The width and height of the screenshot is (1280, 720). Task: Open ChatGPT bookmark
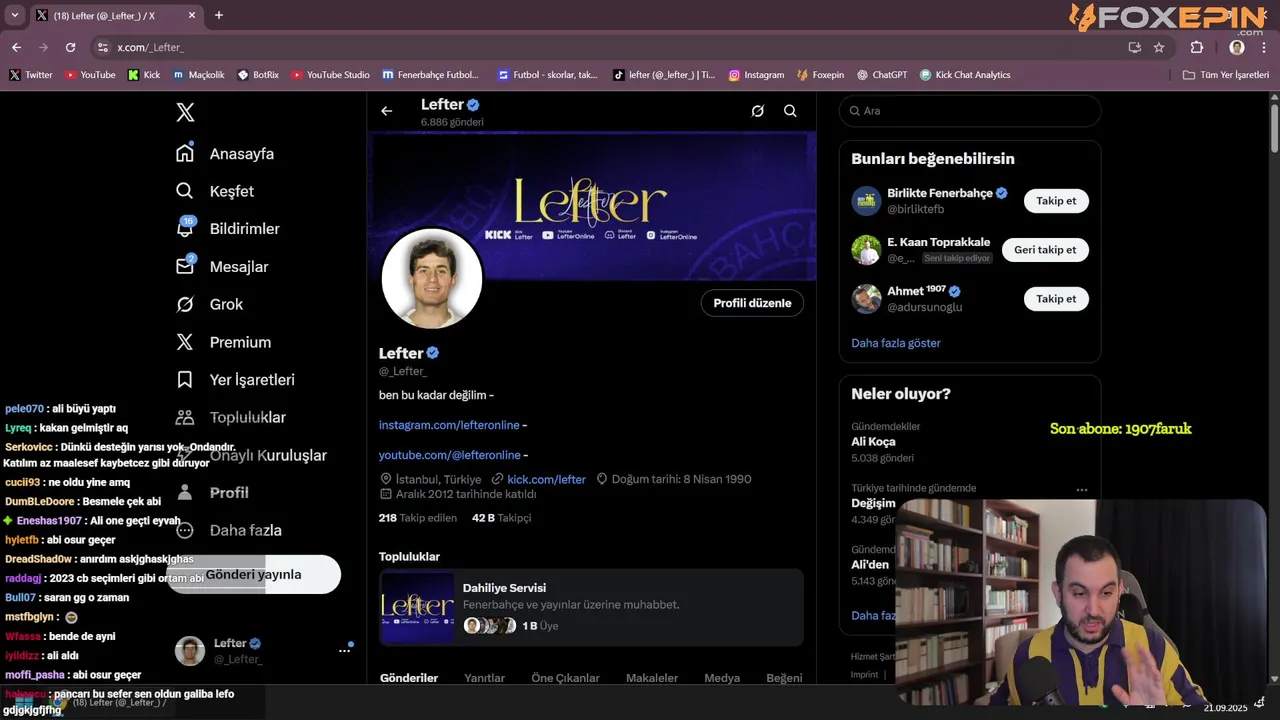pyautogui.click(x=882, y=75)
